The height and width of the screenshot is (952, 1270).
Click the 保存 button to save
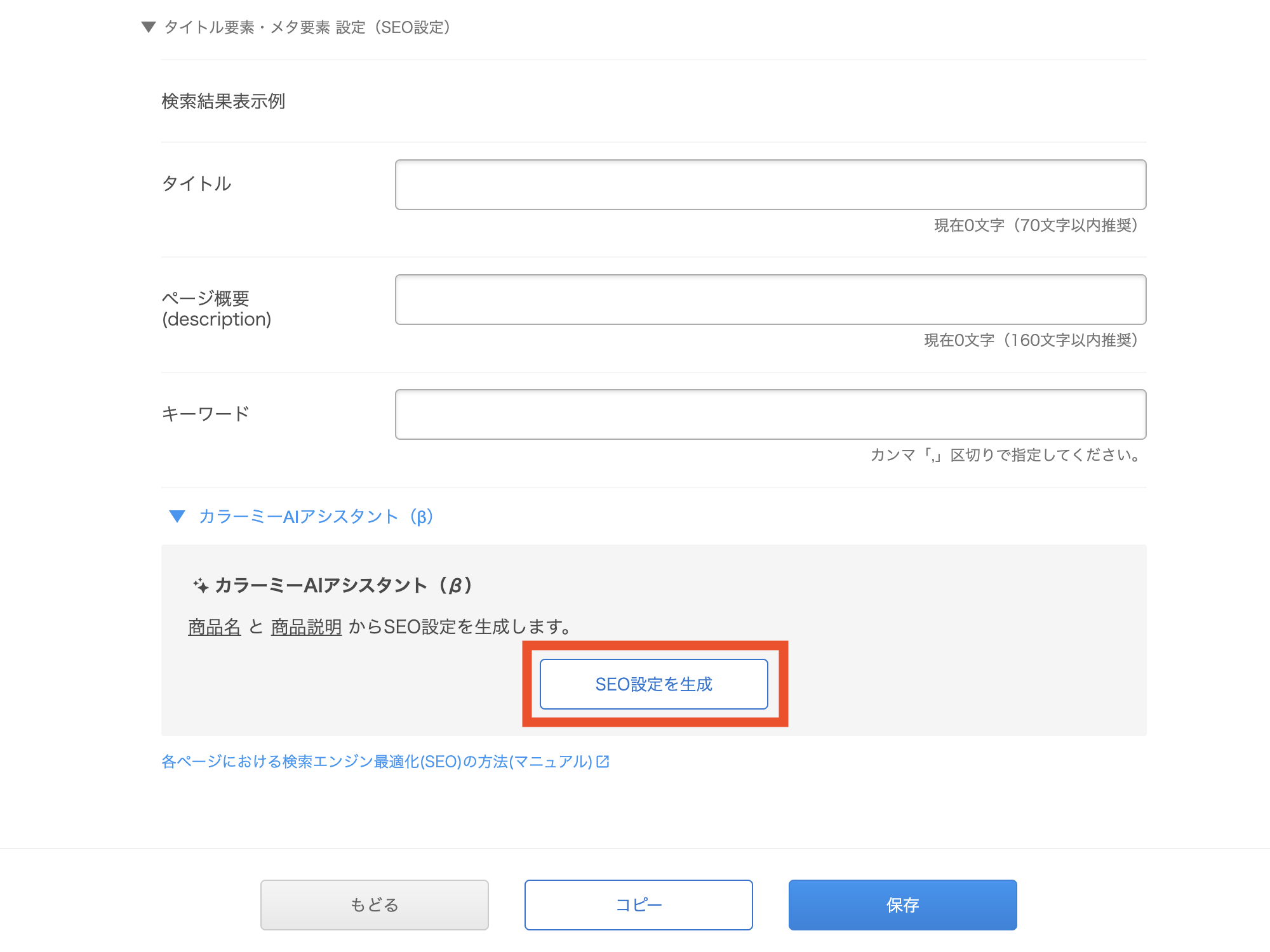coord(902,905)
